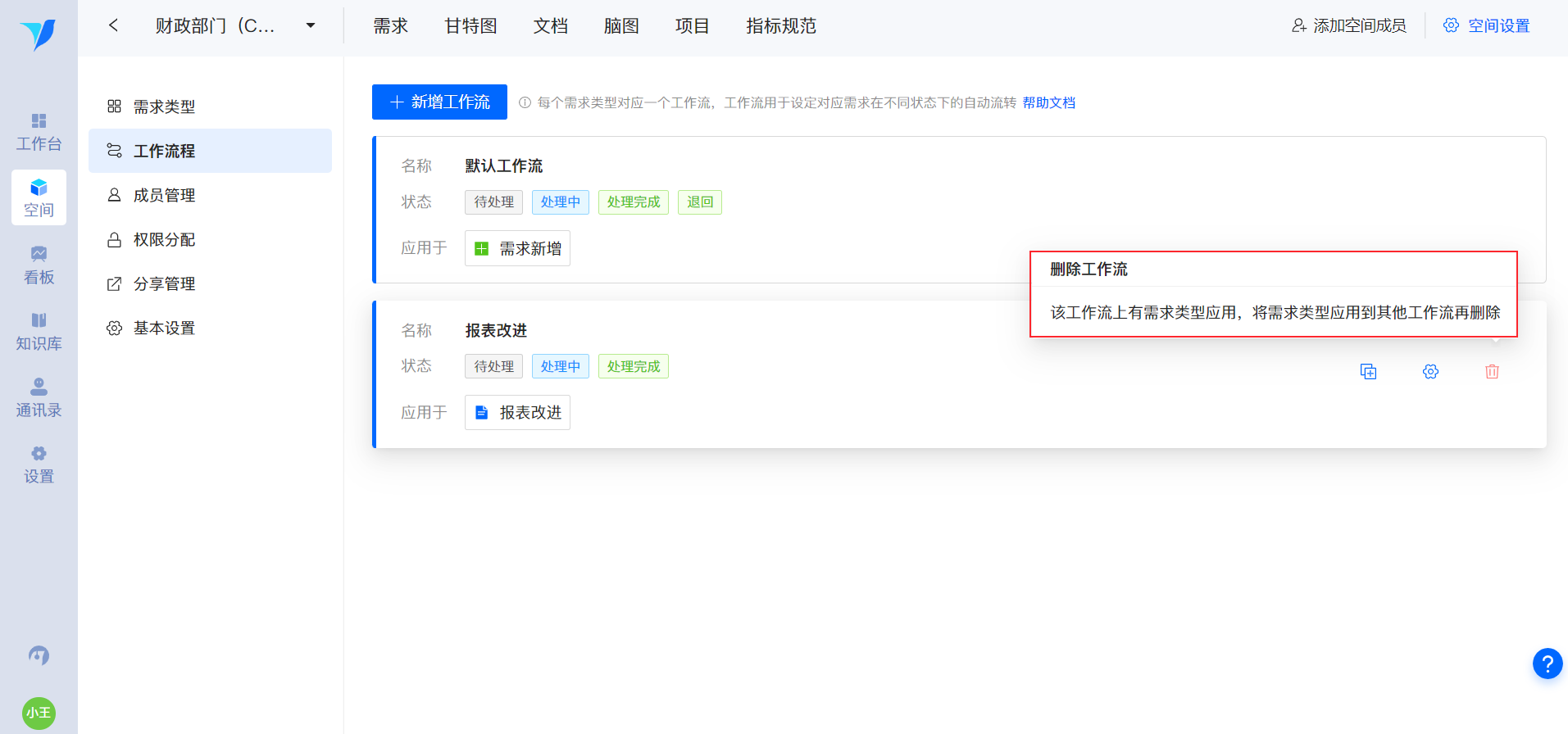Expand the 财政部门 space dropdown
1568x734 pixels.
pos(311,25)
